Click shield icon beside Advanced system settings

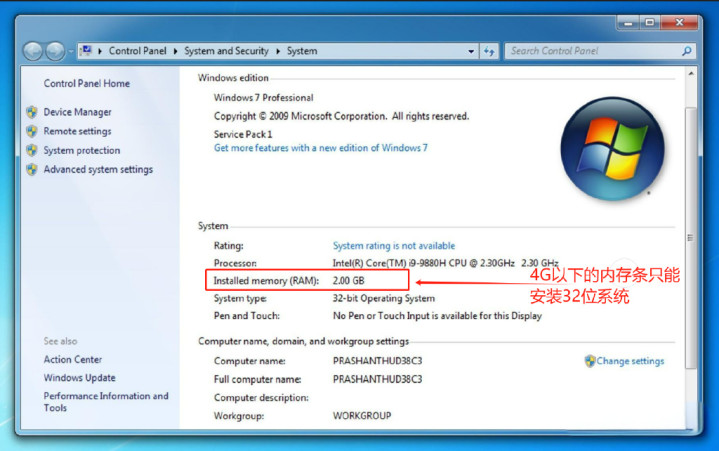click(x=32, y=170)
